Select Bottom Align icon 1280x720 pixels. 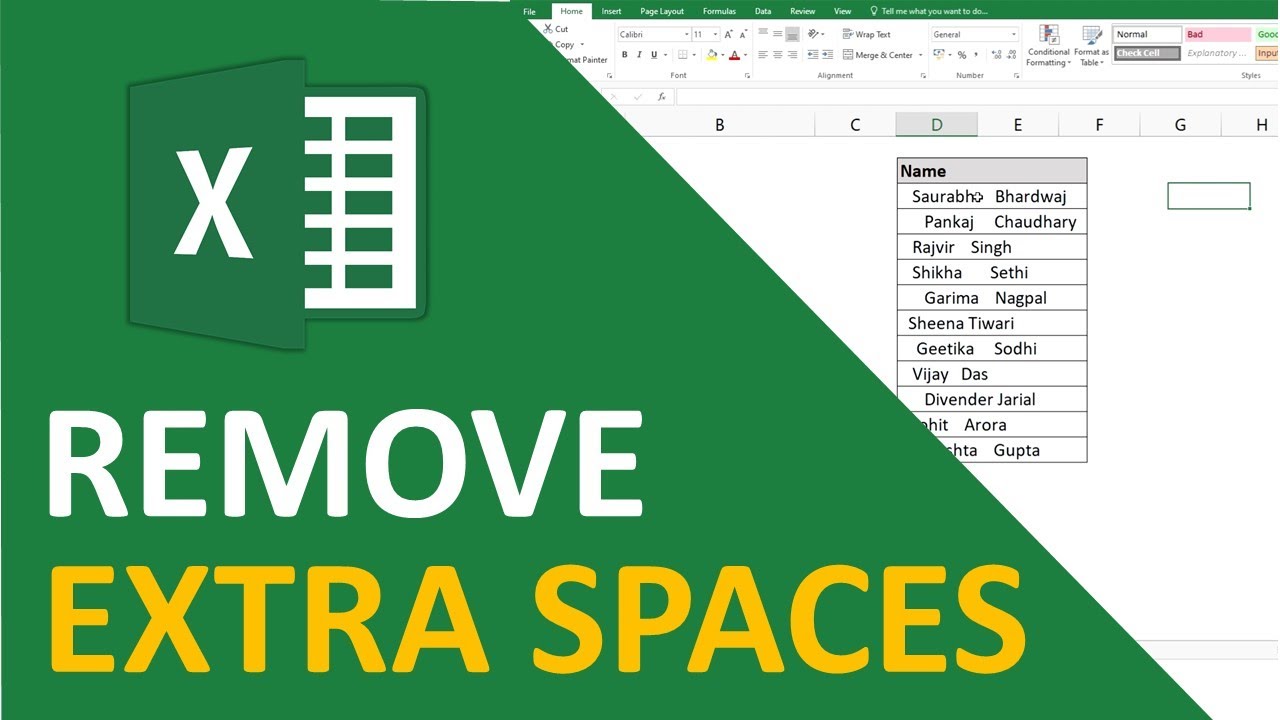tap(793, 34)
